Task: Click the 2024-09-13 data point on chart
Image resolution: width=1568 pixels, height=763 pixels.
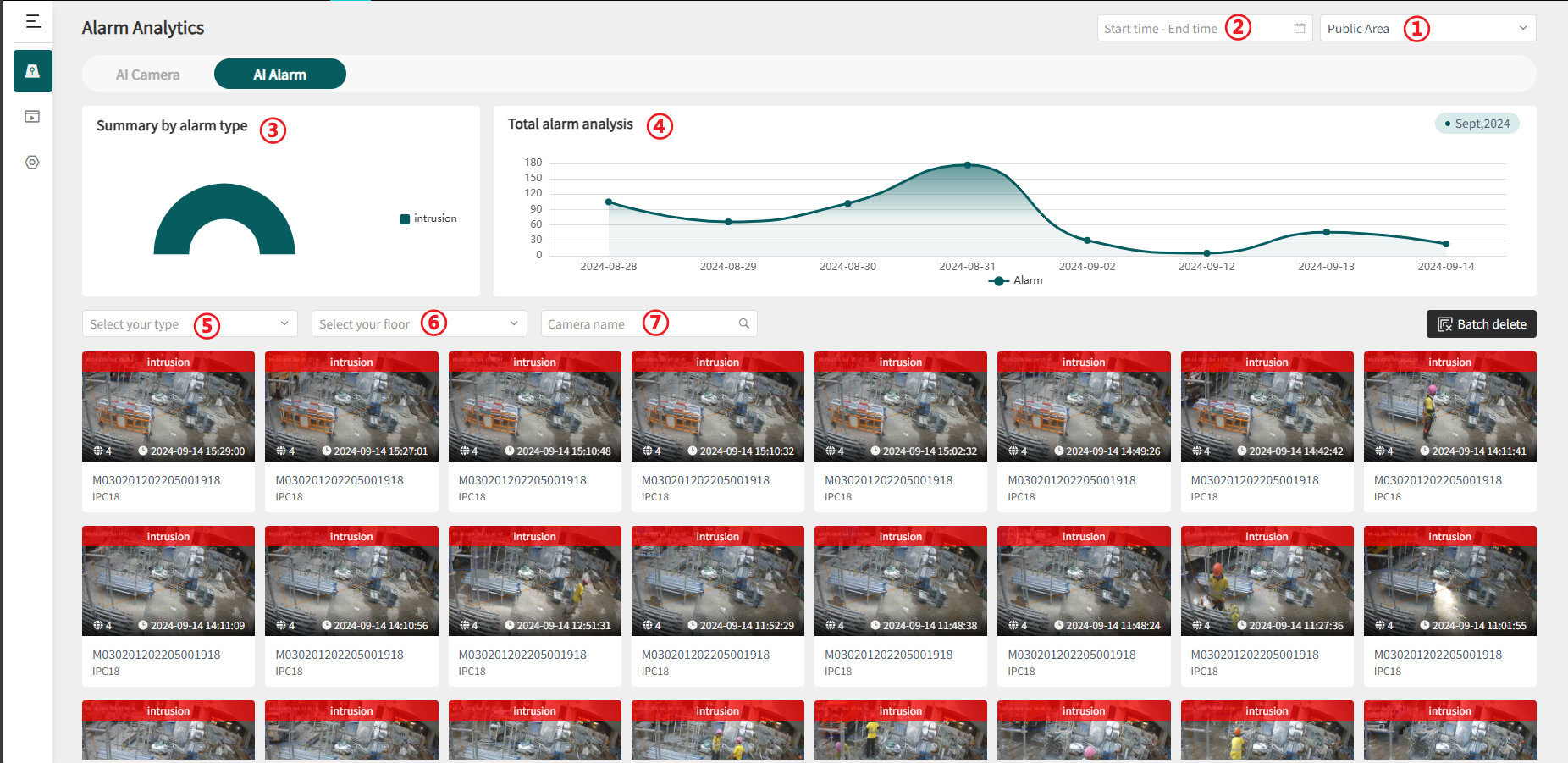Action: (x=1327, y=232)
